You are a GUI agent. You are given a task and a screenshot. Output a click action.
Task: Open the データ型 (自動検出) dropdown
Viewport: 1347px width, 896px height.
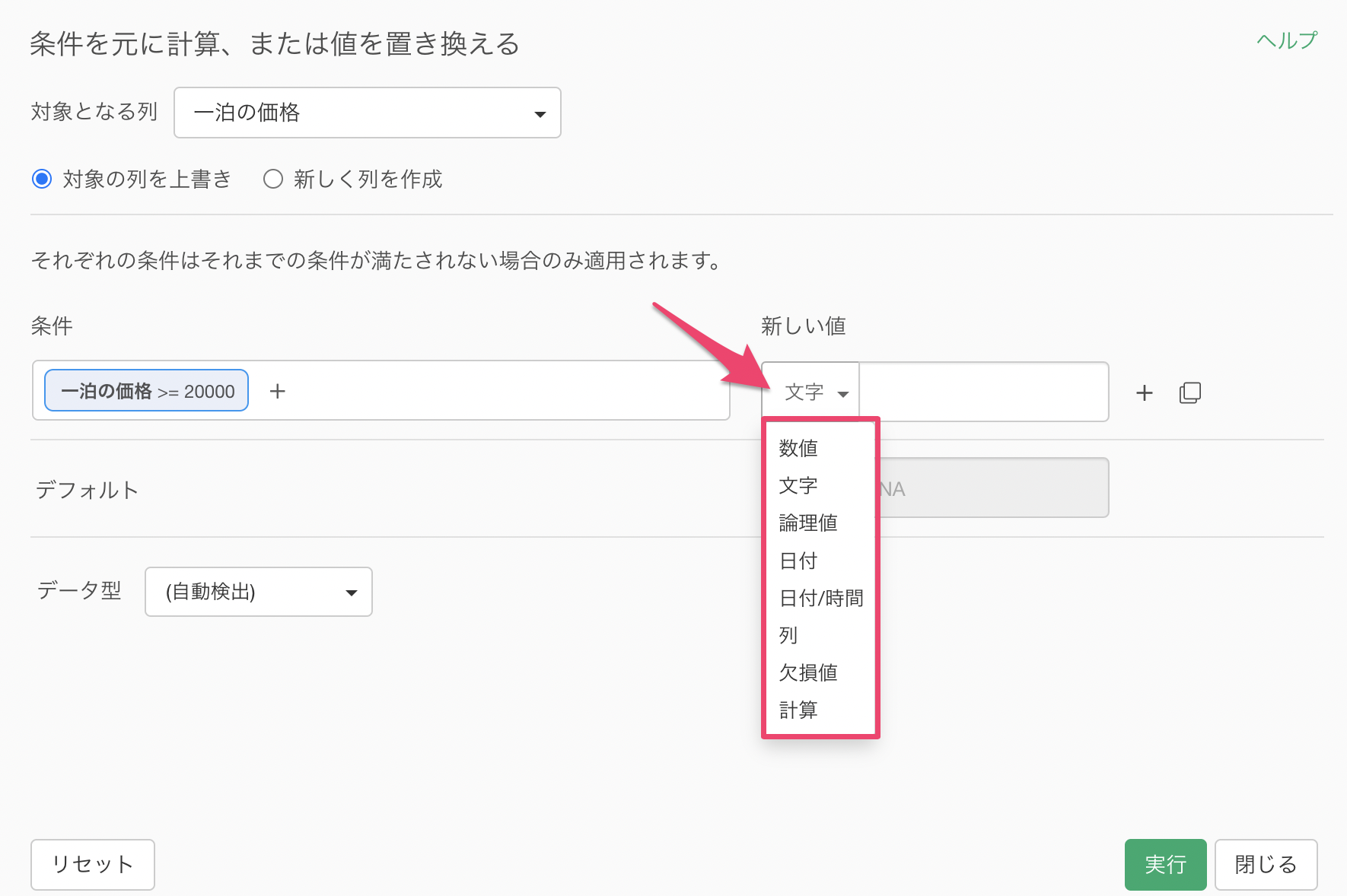click(x=258, y=592)
